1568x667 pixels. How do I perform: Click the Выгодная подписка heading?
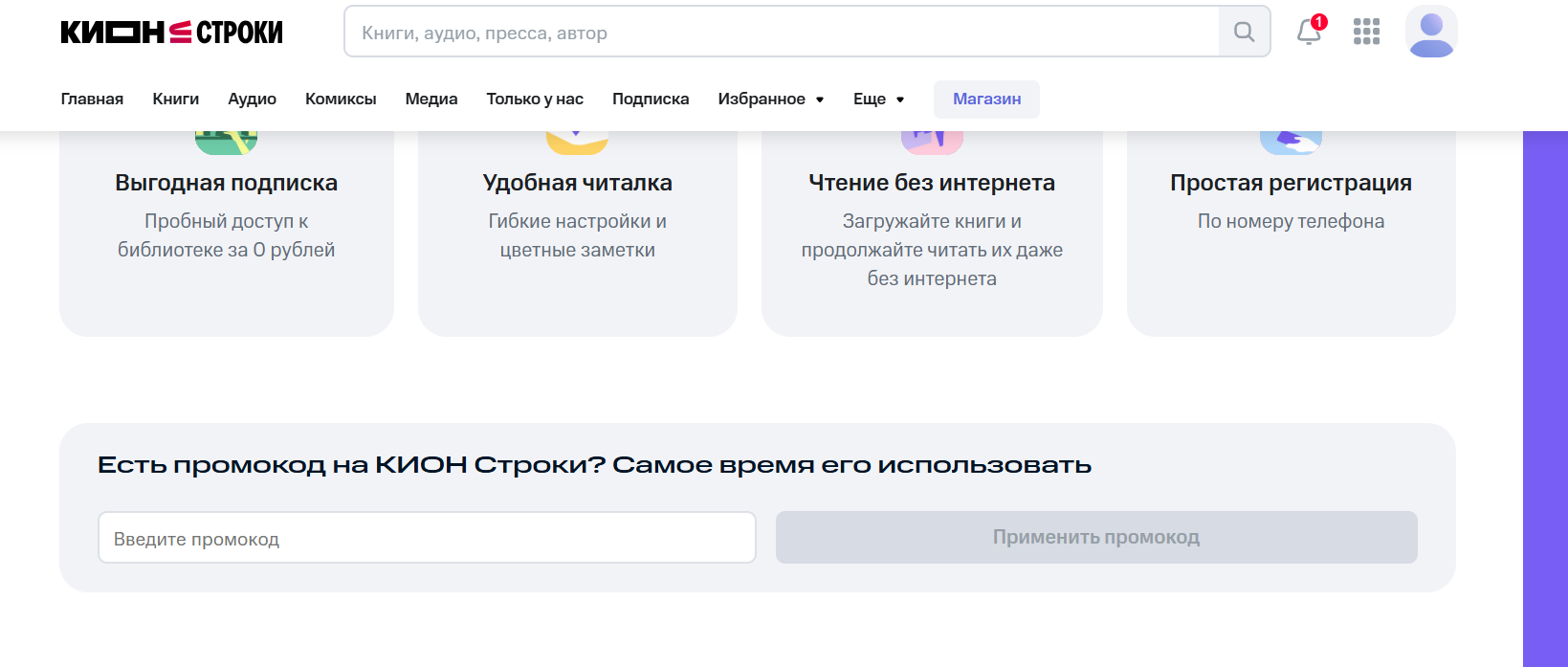tap(227, 183)
